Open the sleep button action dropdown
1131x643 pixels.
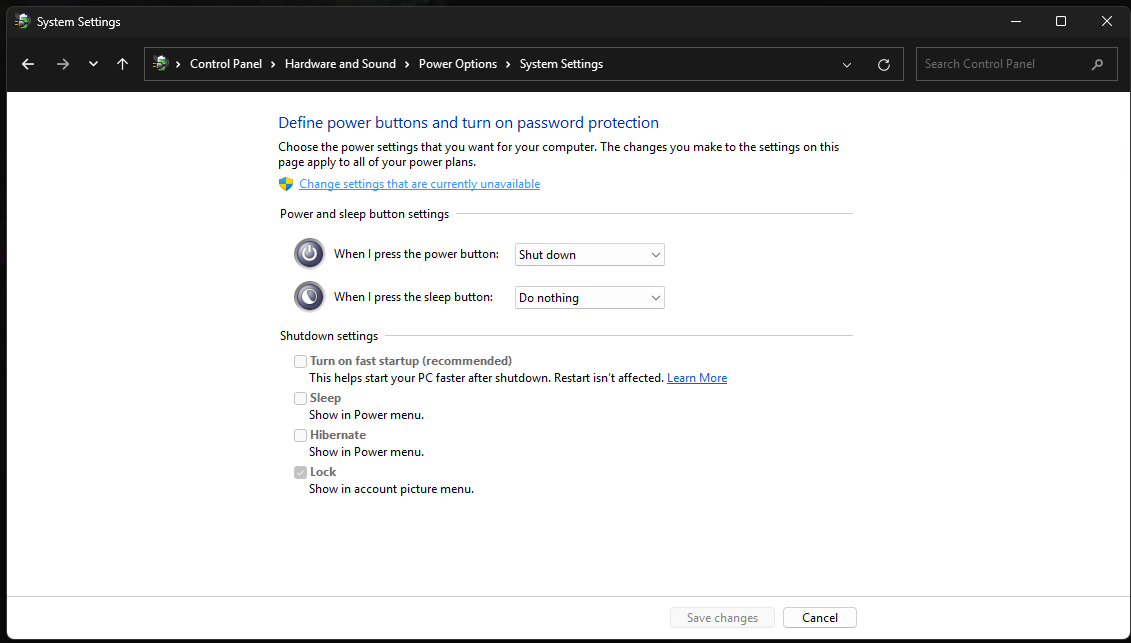point(589,298)
